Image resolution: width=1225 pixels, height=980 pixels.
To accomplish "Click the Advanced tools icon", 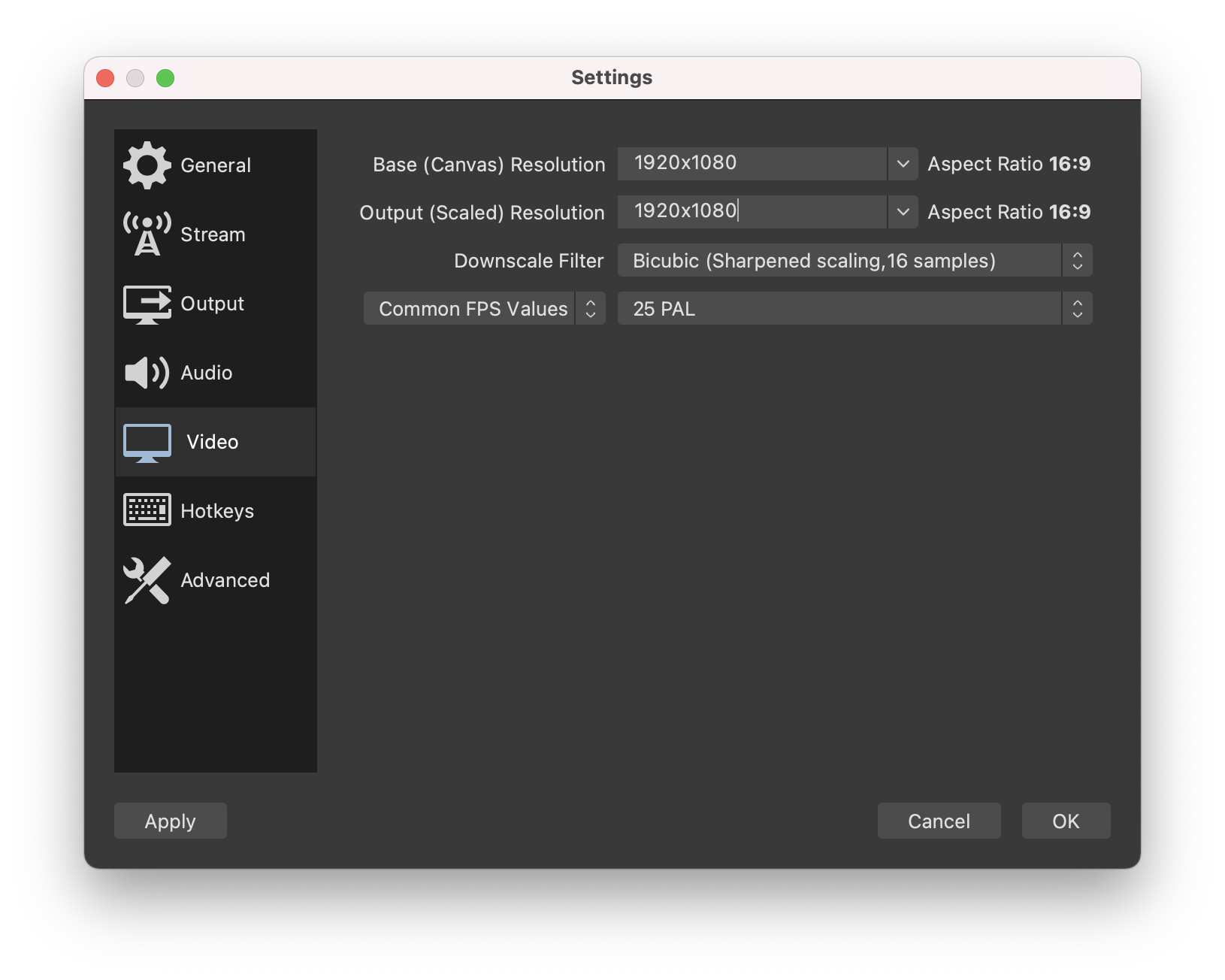I will [x=147, y=580].
